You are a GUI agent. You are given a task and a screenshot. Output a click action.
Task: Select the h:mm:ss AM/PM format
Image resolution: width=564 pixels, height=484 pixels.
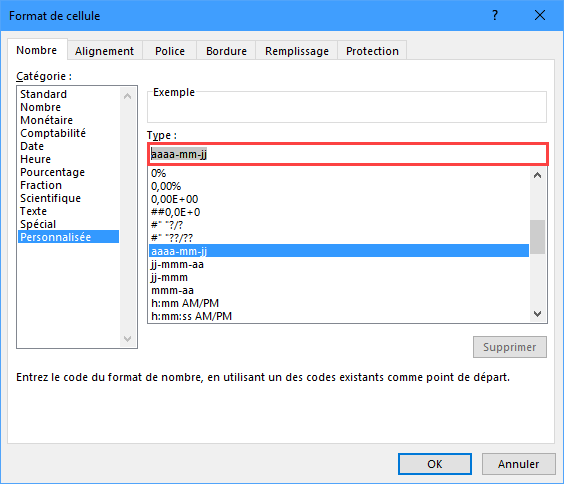click(x=339, y=316)
